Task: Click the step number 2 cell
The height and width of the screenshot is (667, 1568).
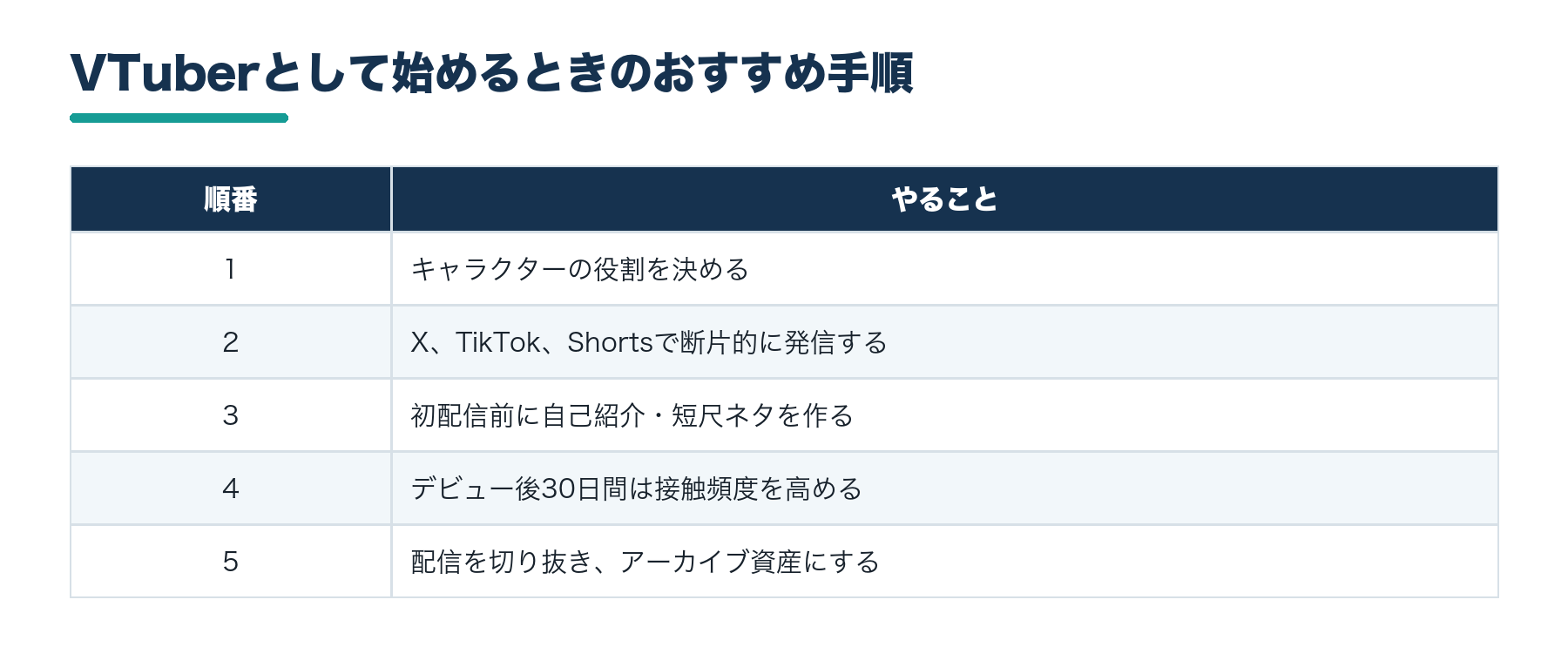Action: pyautogui.click(x=231, y=342)
